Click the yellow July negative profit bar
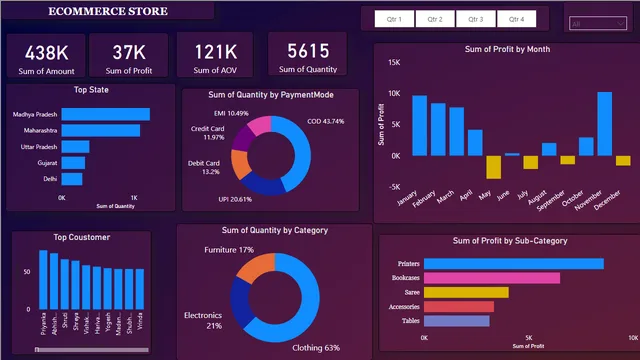This screenshot has height=360, width=640. (531, 162)
